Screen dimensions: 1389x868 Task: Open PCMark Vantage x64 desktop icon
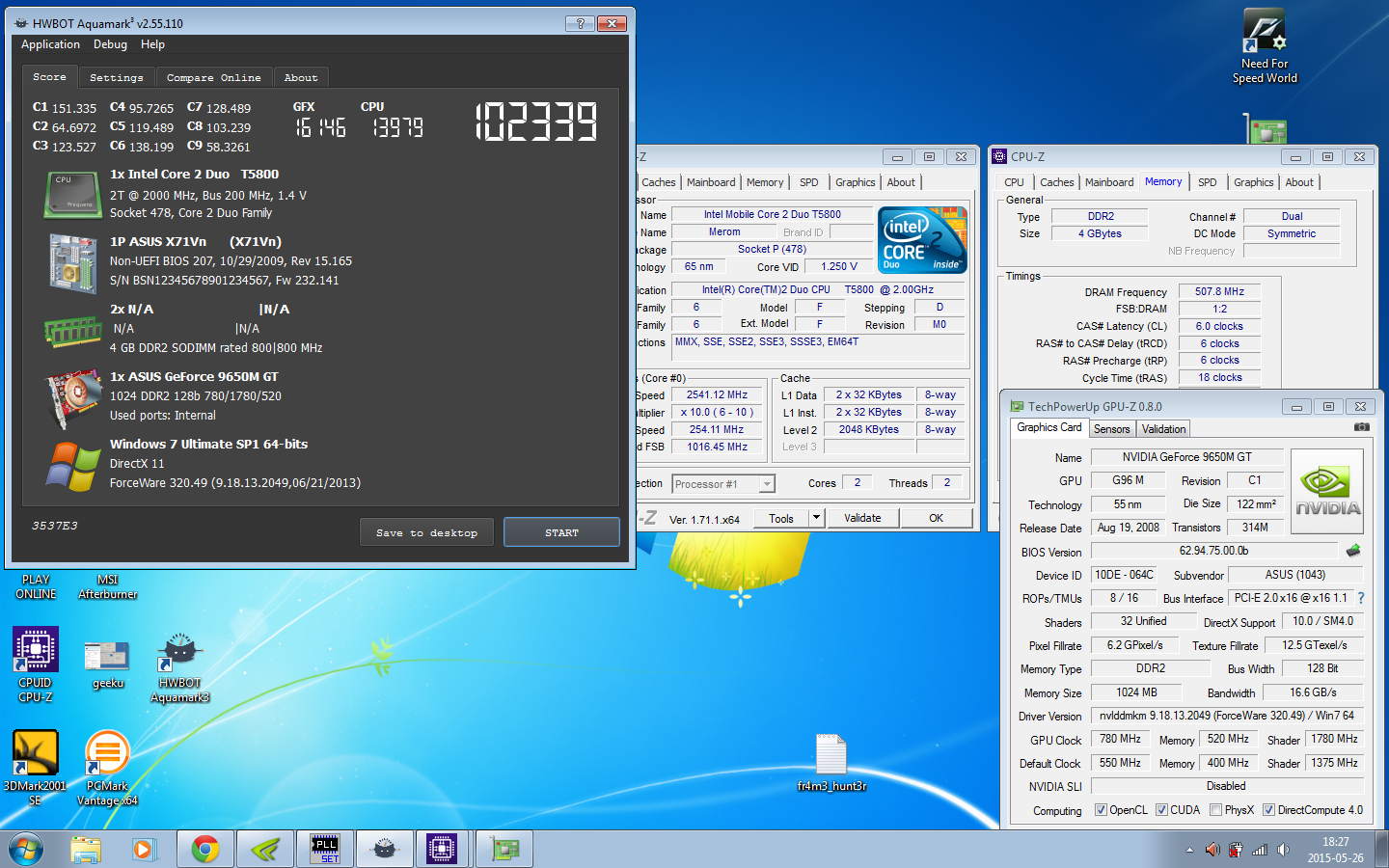coord(107,767)
